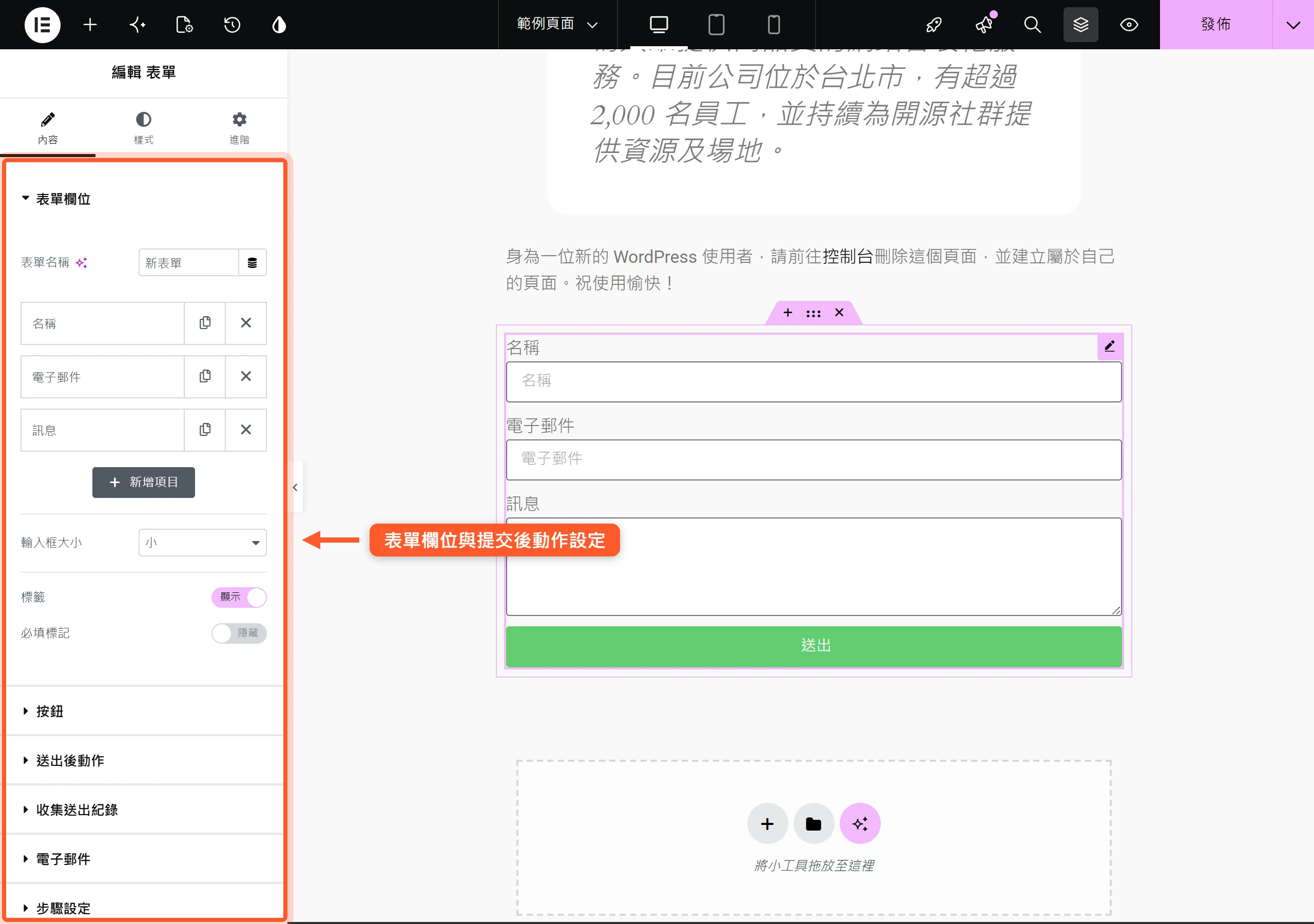1314x924 pixels.
Task: Open the AI sparkle tool in top bar
Action: point(138,25)
